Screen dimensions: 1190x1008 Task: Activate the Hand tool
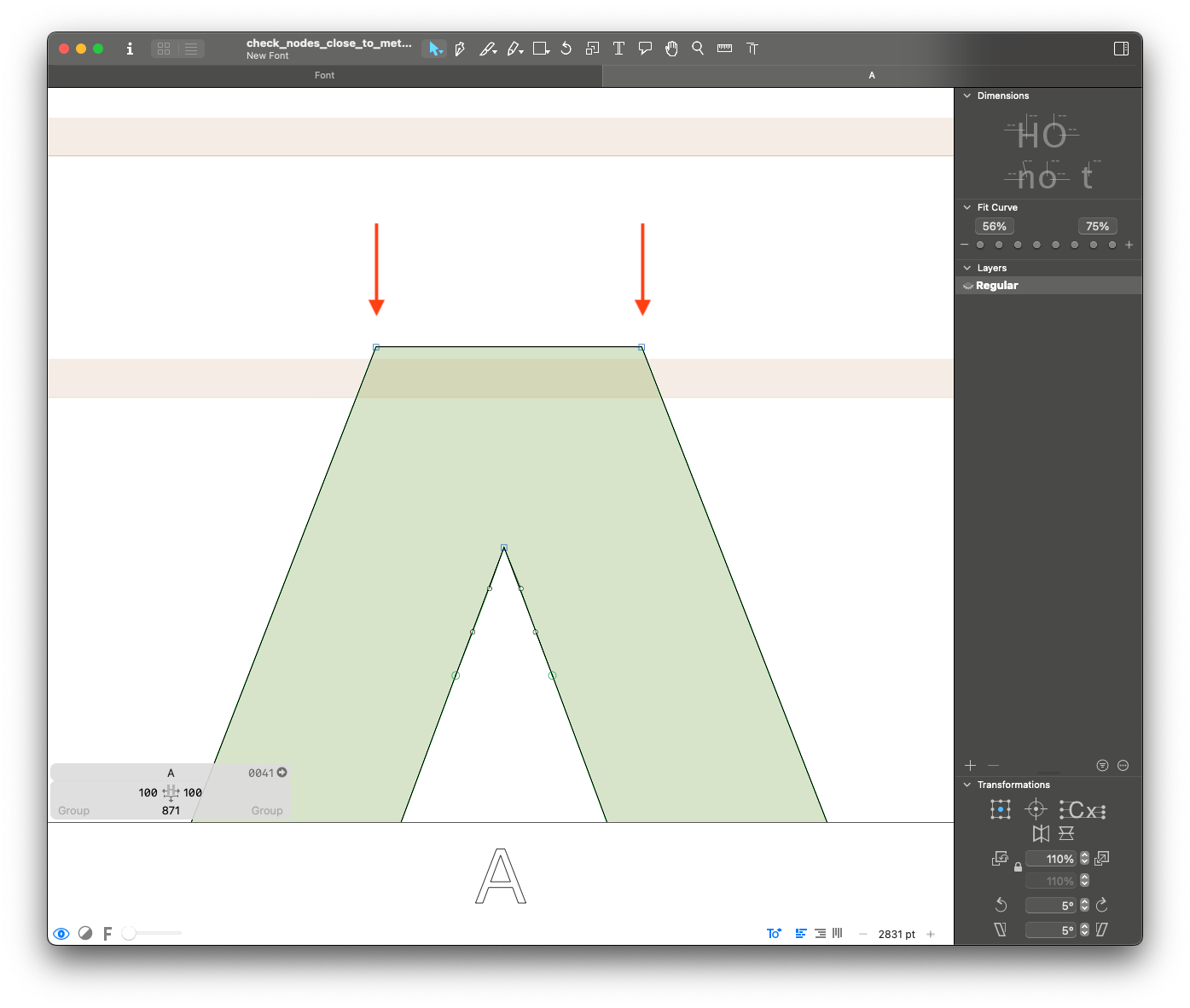671,49
